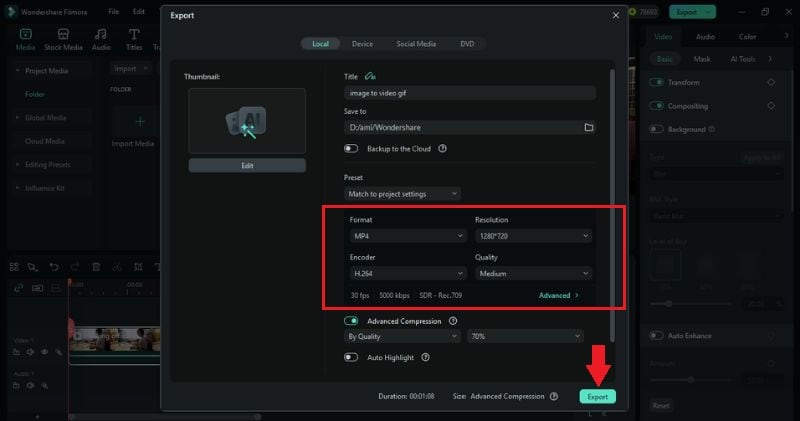Click the split scissors icon in timeline toolbar

point(117,267)
